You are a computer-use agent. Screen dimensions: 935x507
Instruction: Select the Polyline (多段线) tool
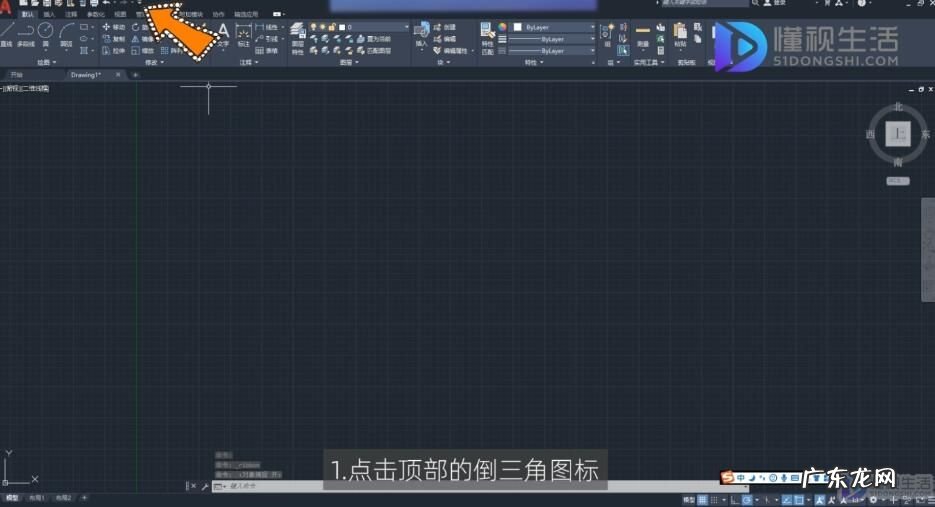pyautogui.click(x=26, y=33)
